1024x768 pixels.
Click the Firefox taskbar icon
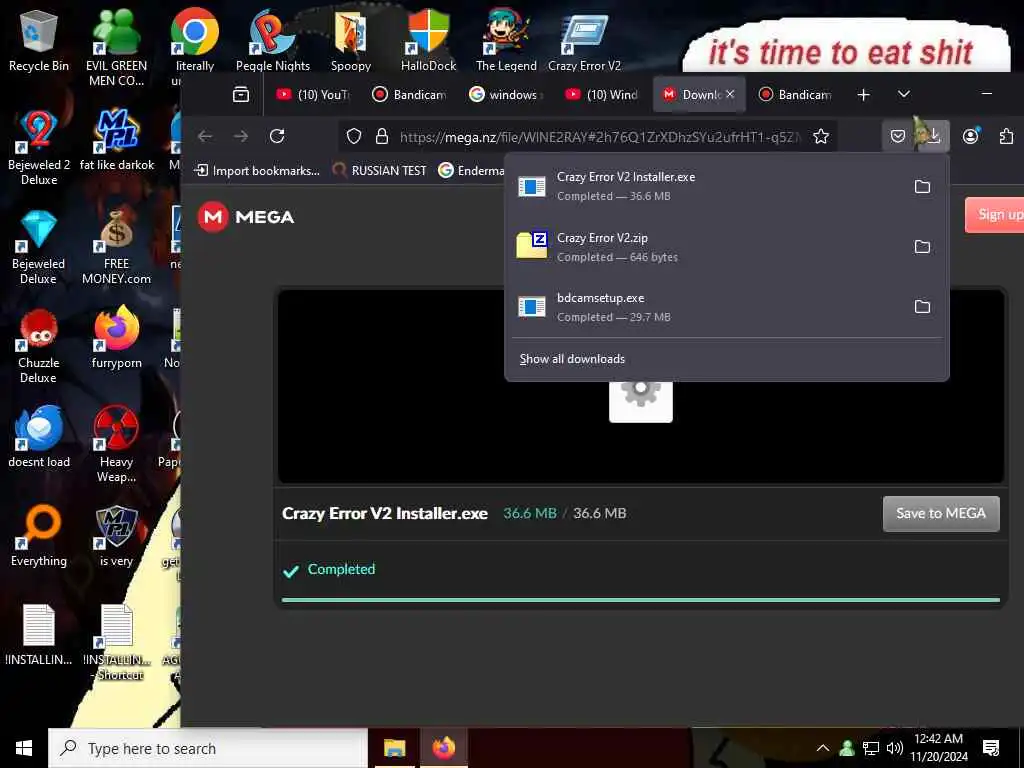coord(443,748)
